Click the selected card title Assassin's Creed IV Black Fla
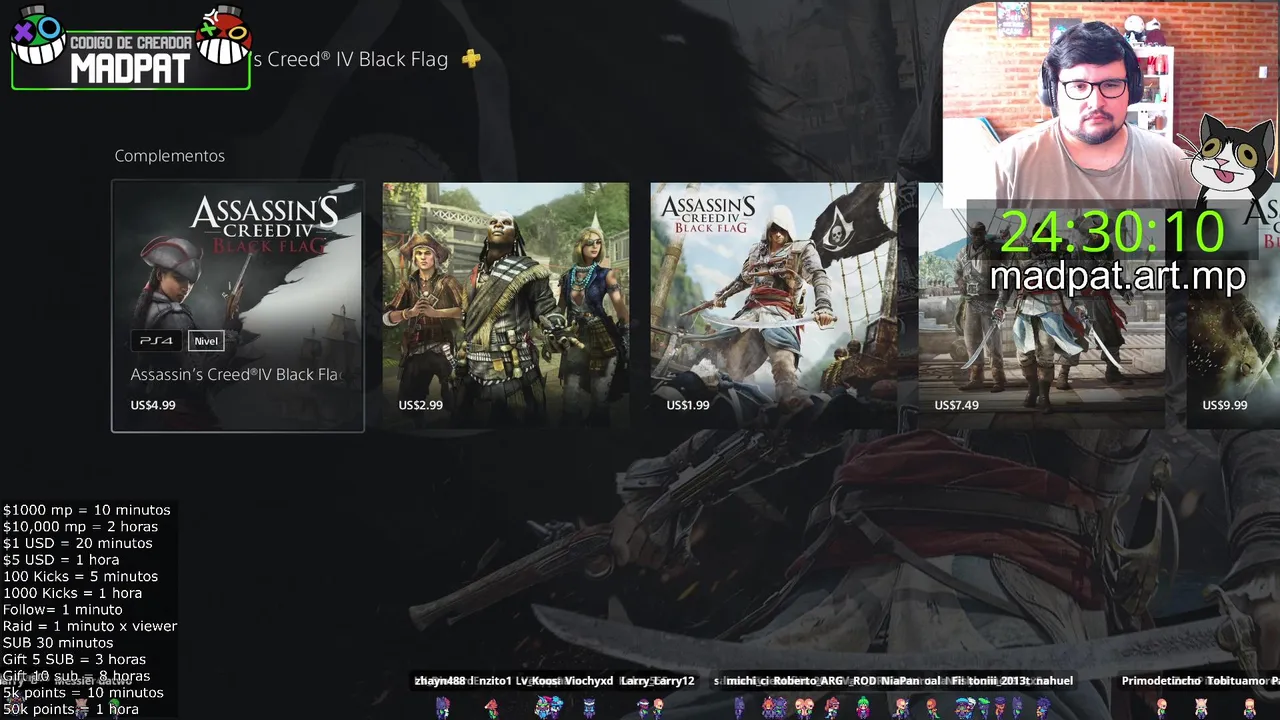 point(235,374)
